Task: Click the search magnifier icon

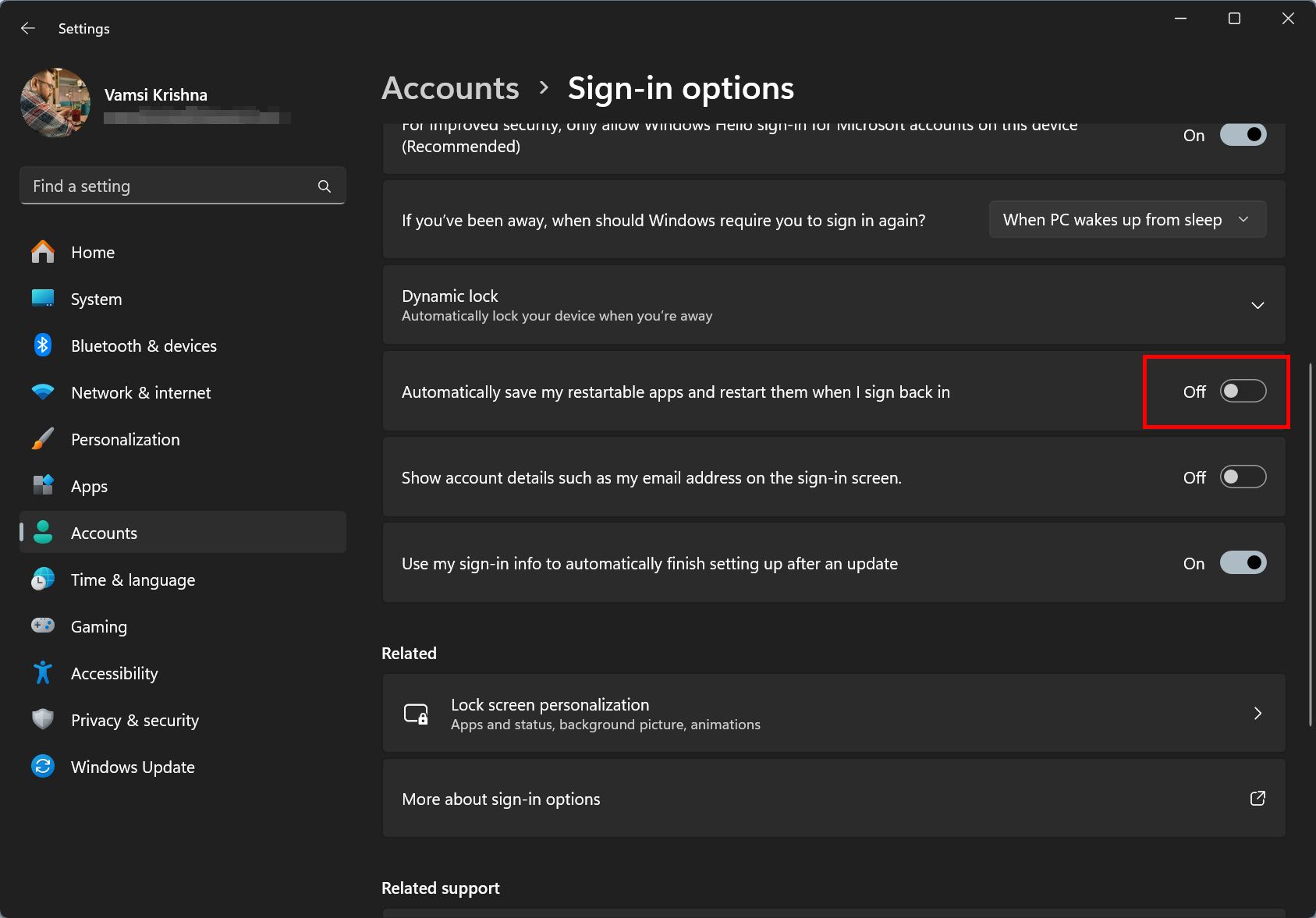Action: click(325, 186)
